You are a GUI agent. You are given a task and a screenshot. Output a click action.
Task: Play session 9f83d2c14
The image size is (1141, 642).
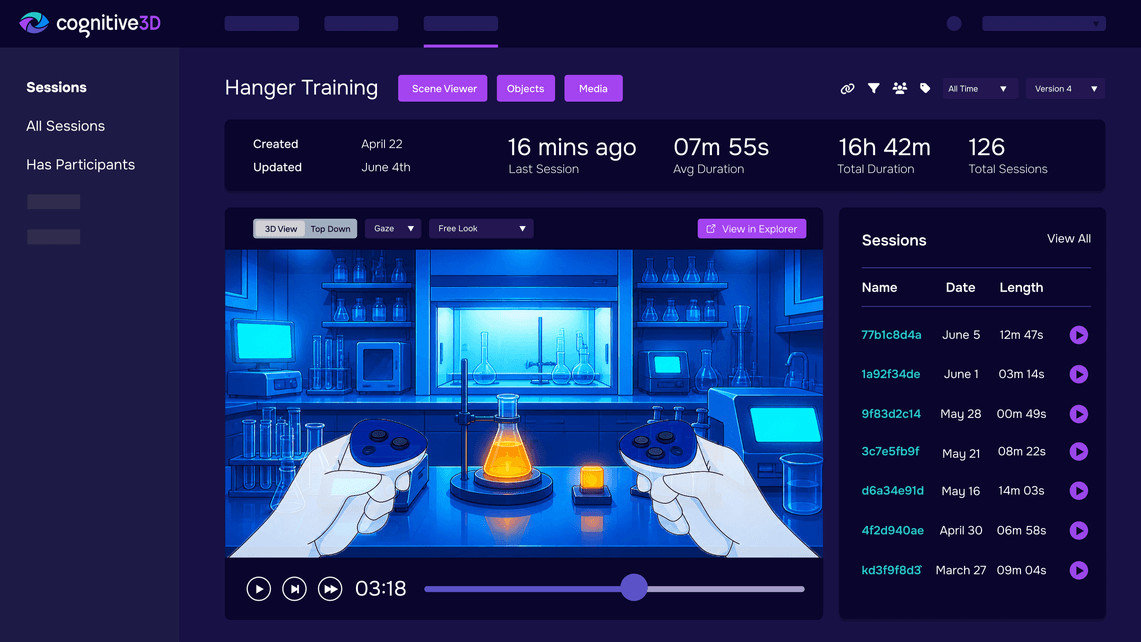coord(1078,413)
